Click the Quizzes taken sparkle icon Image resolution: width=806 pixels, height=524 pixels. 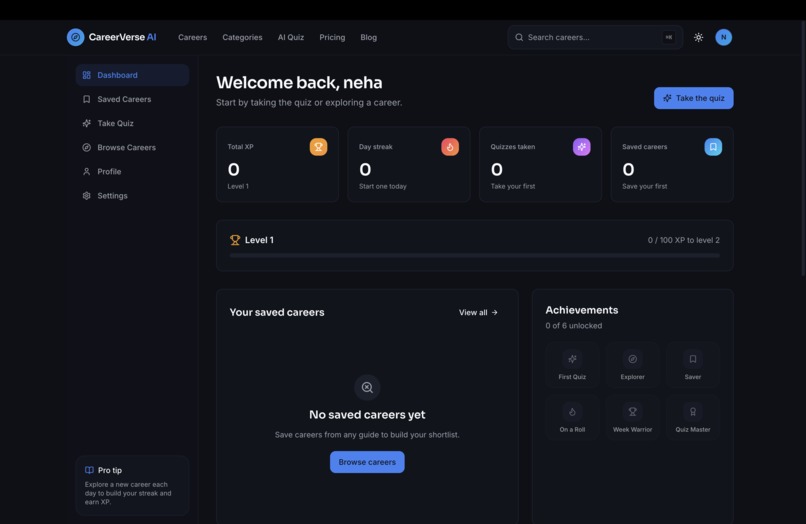pyautogui.click(x=581, y=147)
